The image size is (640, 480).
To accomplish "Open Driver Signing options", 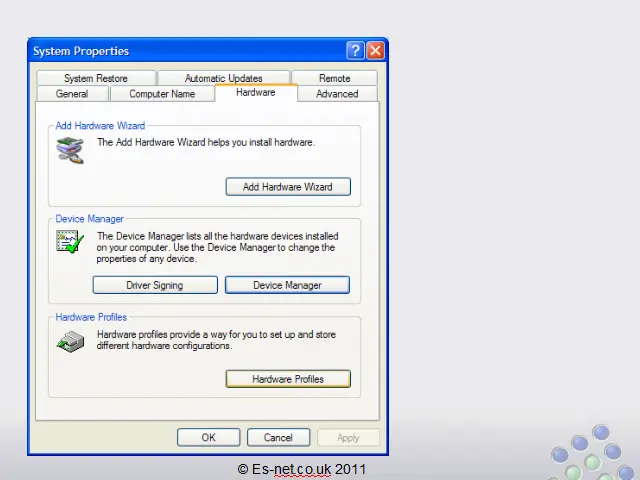I will [155, 285].
